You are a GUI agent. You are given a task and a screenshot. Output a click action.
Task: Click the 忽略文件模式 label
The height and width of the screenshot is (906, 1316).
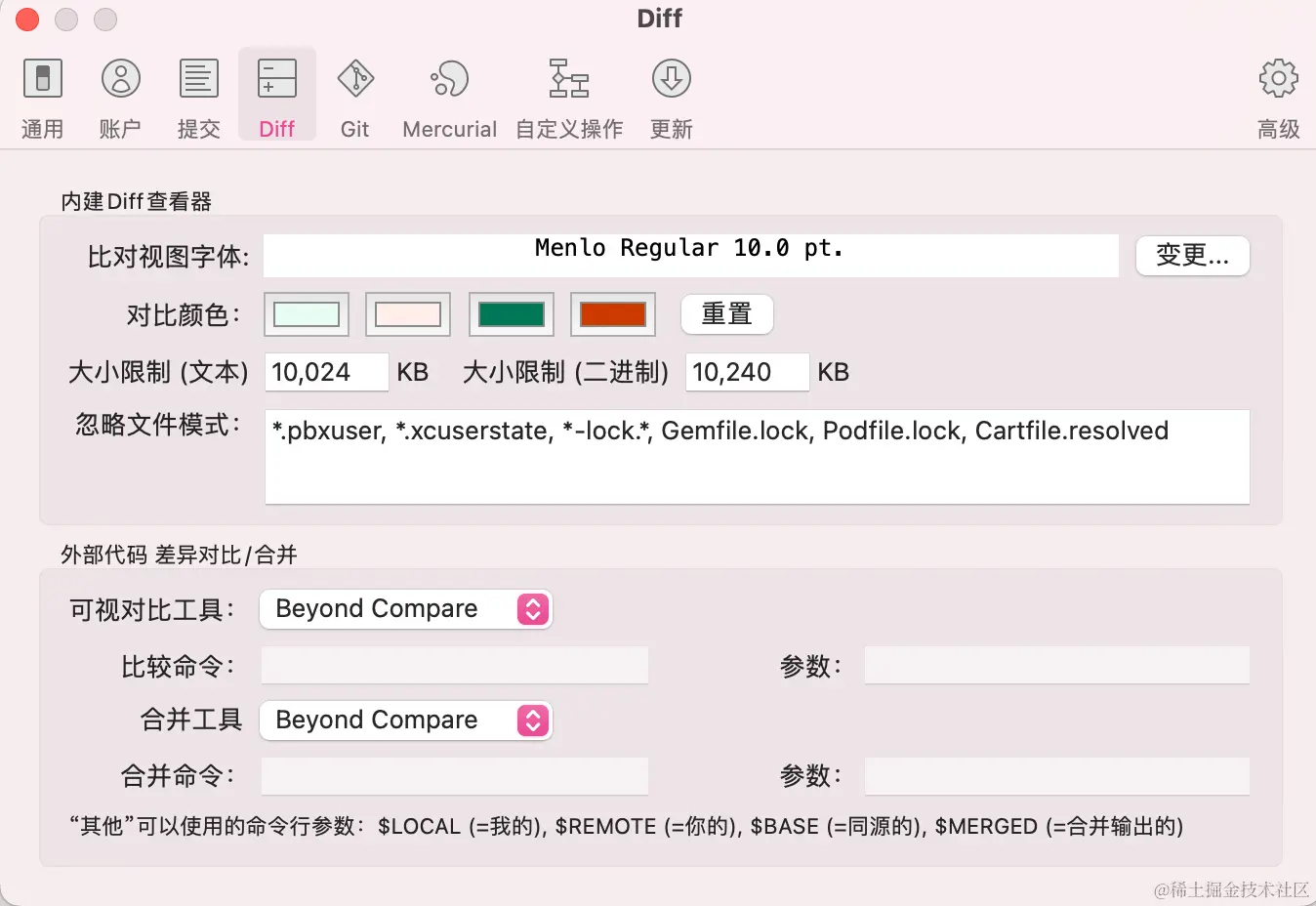pos(157,426)
